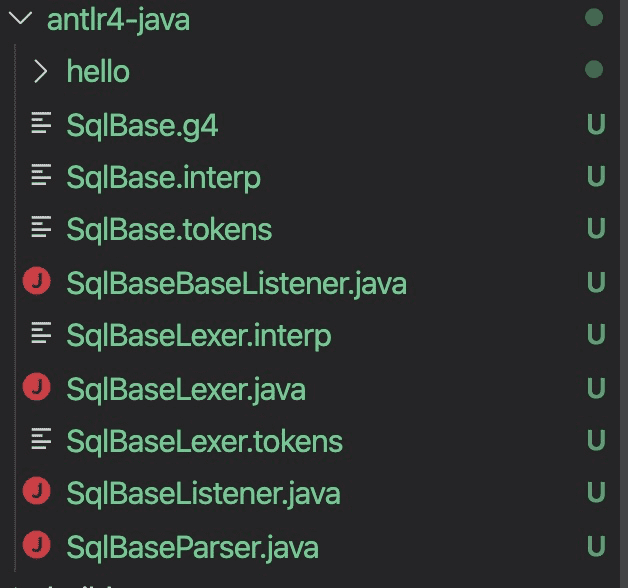Select SqlBaseLexer.tokens in the explorer
Image resolution: width=628 pixels, height=588 pixels.
[x=204, y=441]
